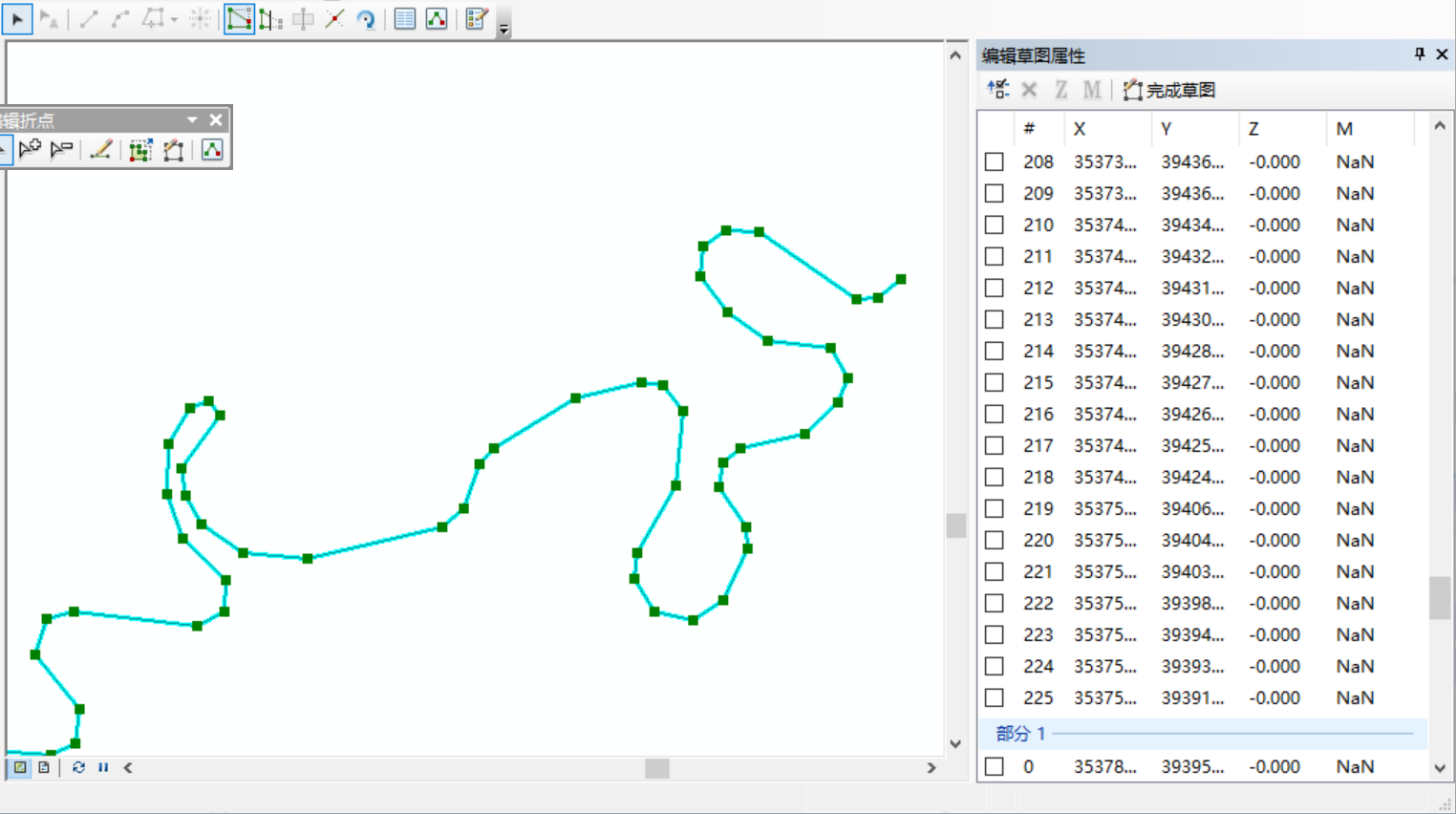Choose the Reshape Feature tool
Screen dimensions: 1456x814
pyautogui.click(x=270, y=19)
